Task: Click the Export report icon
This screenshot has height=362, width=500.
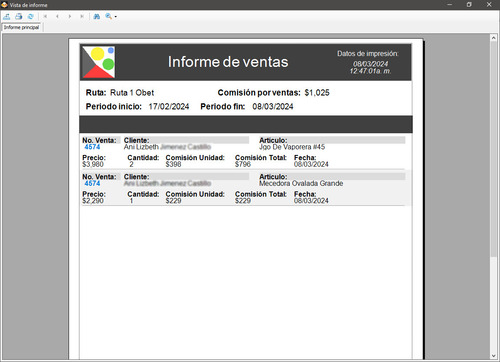Action: point(7,16)
